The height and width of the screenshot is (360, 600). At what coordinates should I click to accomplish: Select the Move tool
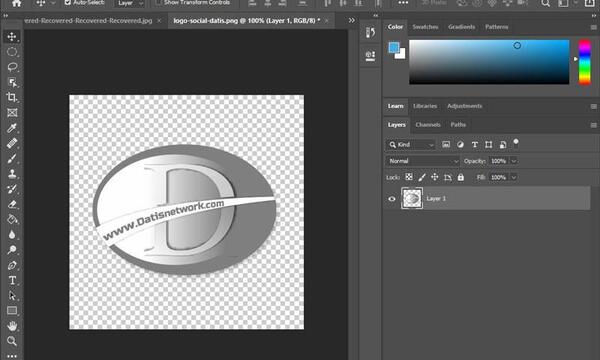[12, 36]
